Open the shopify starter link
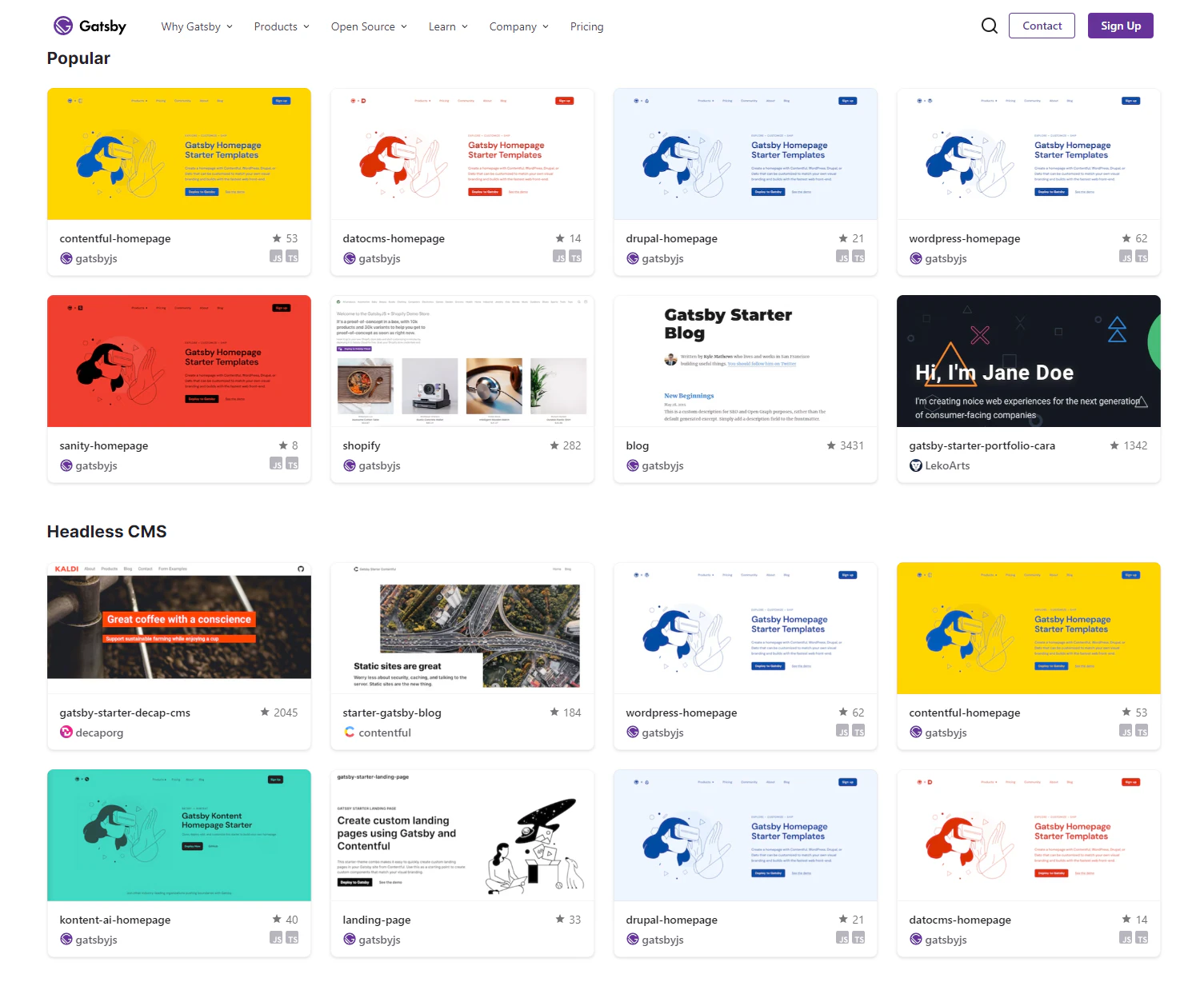Viewport: 1204px width, 990px height. pos(362,445)
